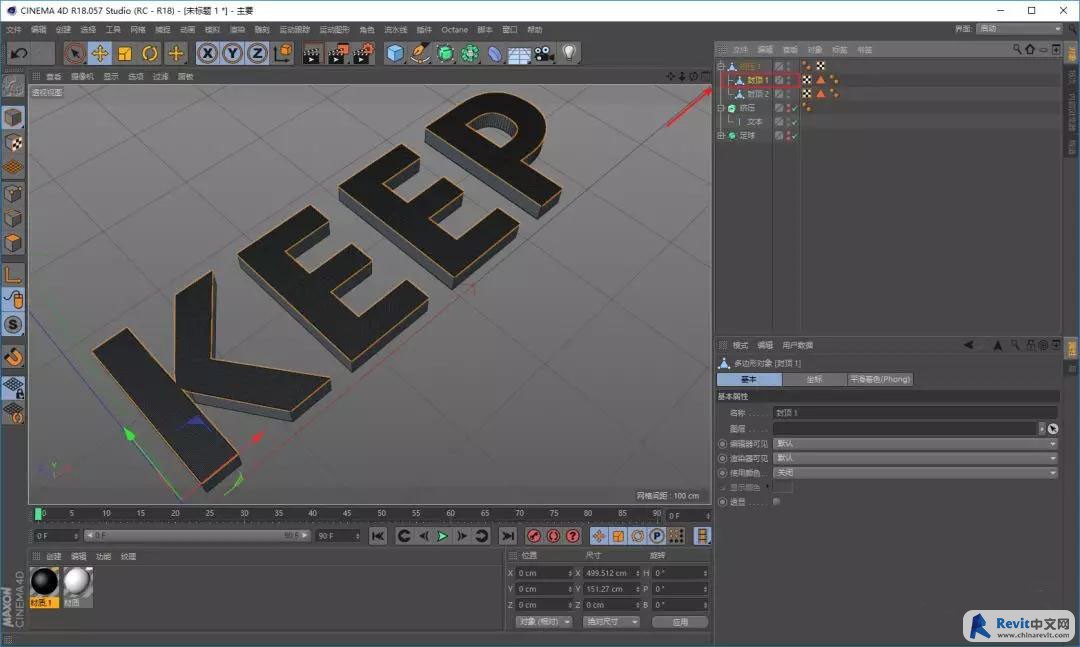Add a light with the bulb icon
The height and width of the screenshot is (647, 1080).
pyautogui.click(x=569, y=53)
